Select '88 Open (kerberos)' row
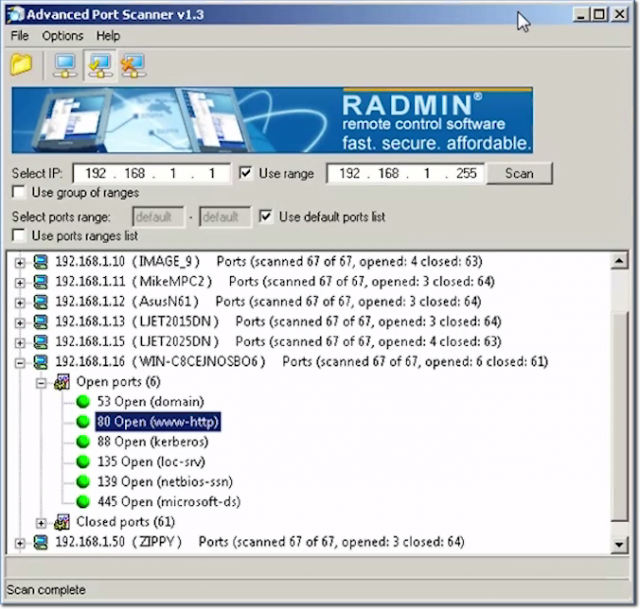This screenshot has width=640, height=609. tap(153, 442)
